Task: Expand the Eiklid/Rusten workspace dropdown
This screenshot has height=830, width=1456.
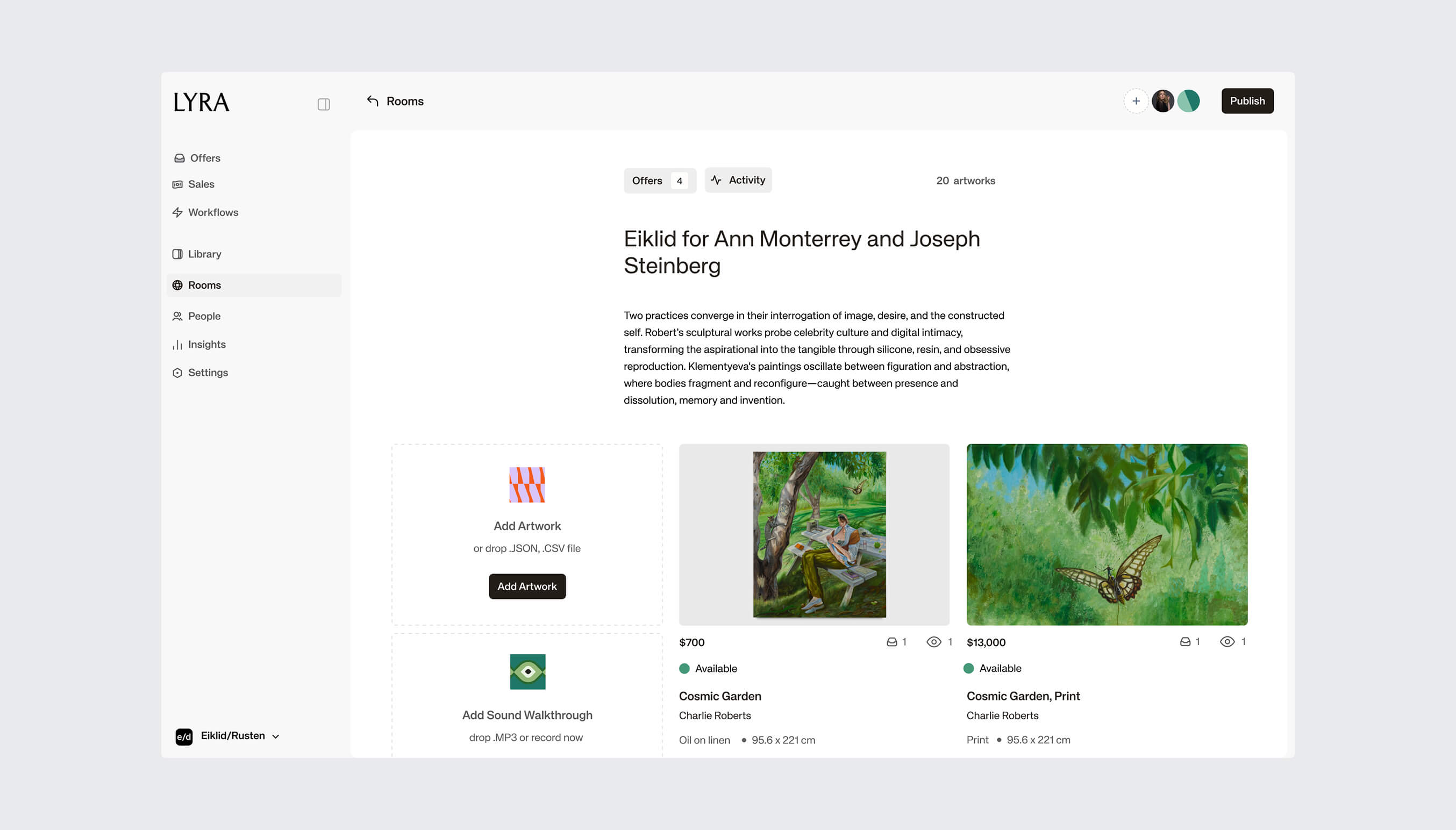Action: tap(276, 736)
